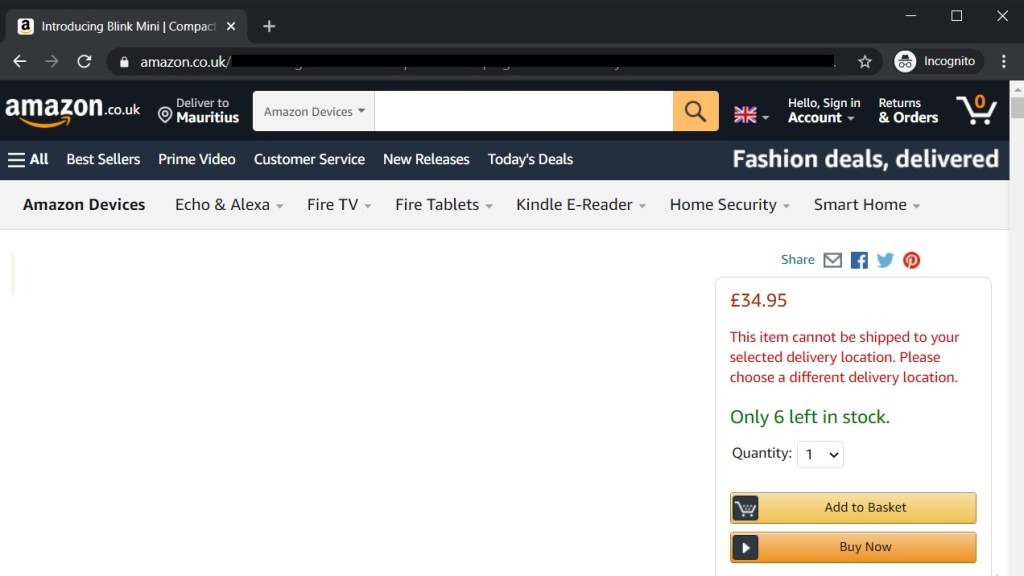
Task: Go to Today's Deals
Action: pos(530,159)
